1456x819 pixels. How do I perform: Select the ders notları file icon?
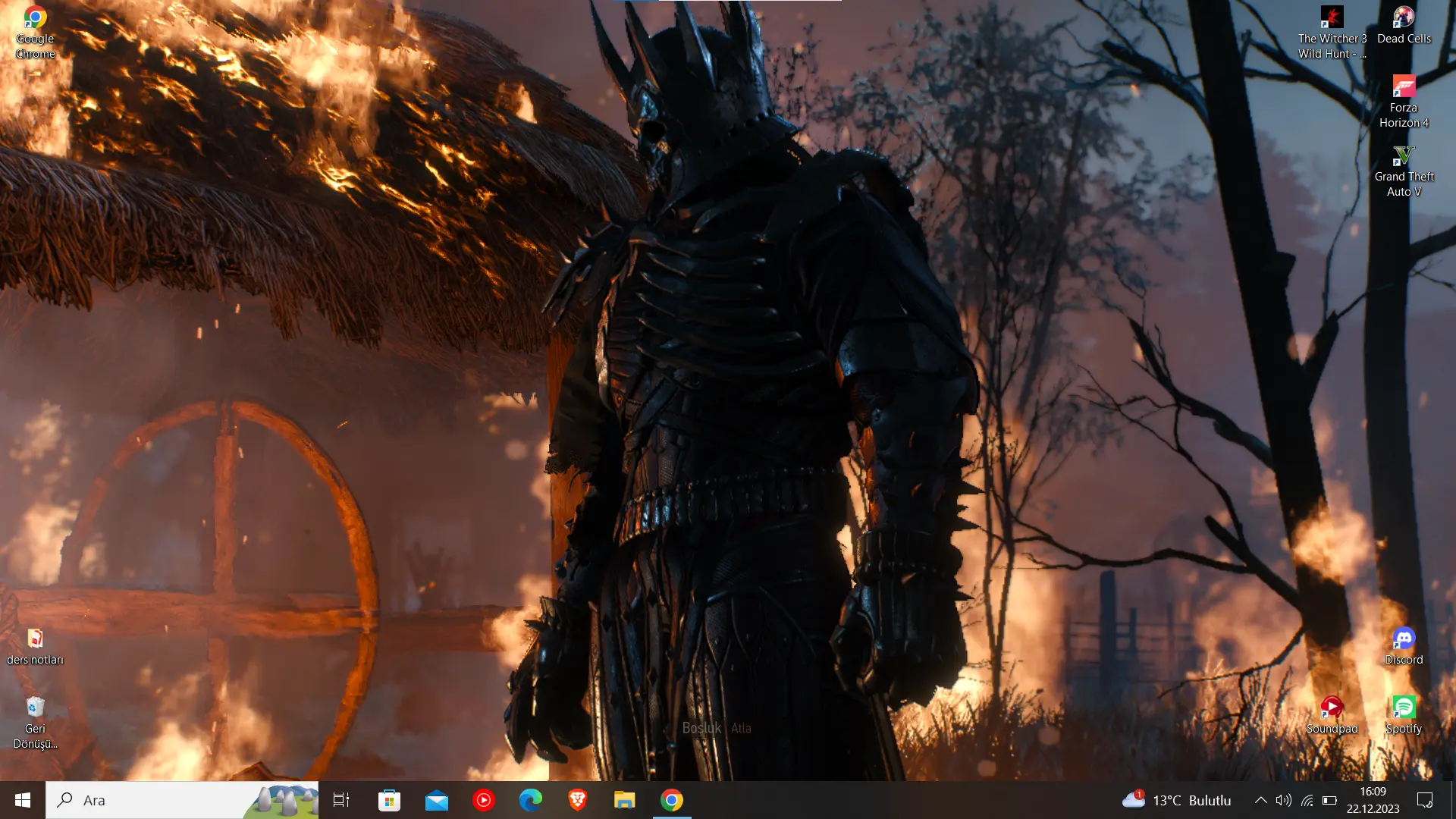[x=35, y=647]
